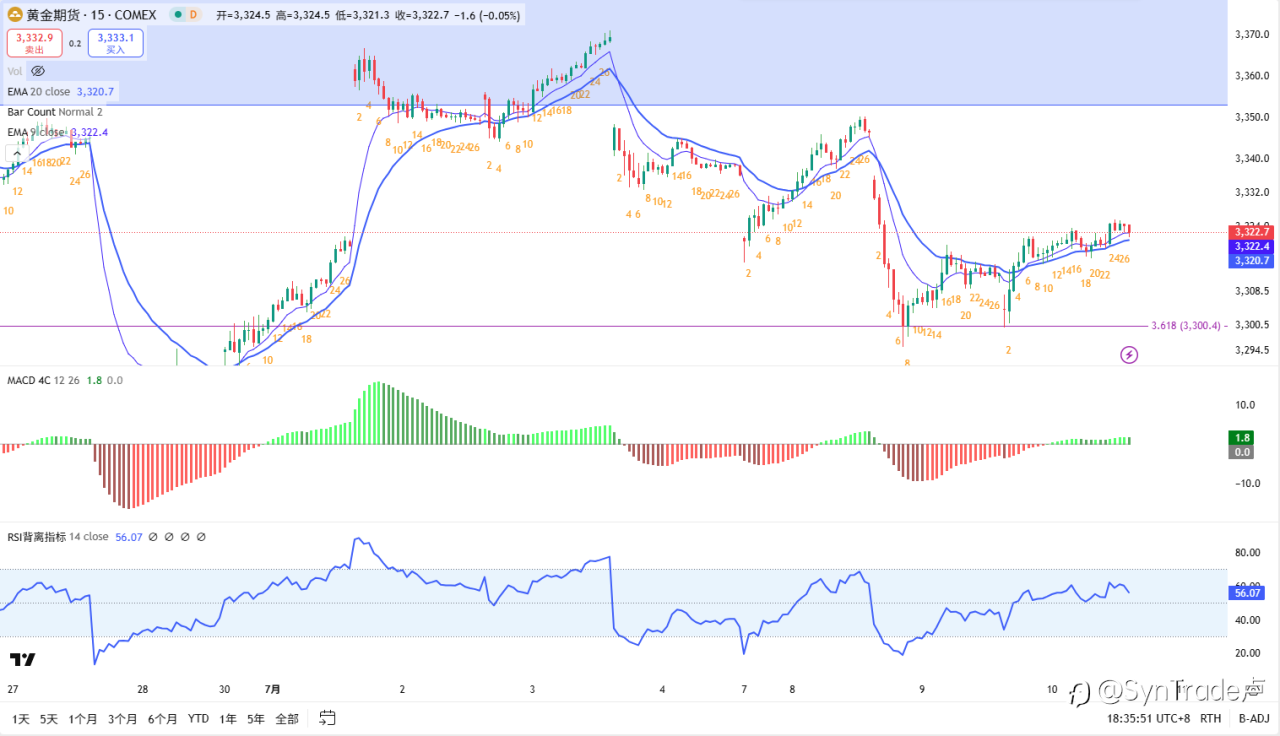Click the blue buy button 3,333.1
The width and height of the screenshot is (1280, 736).
click(116, 42)
